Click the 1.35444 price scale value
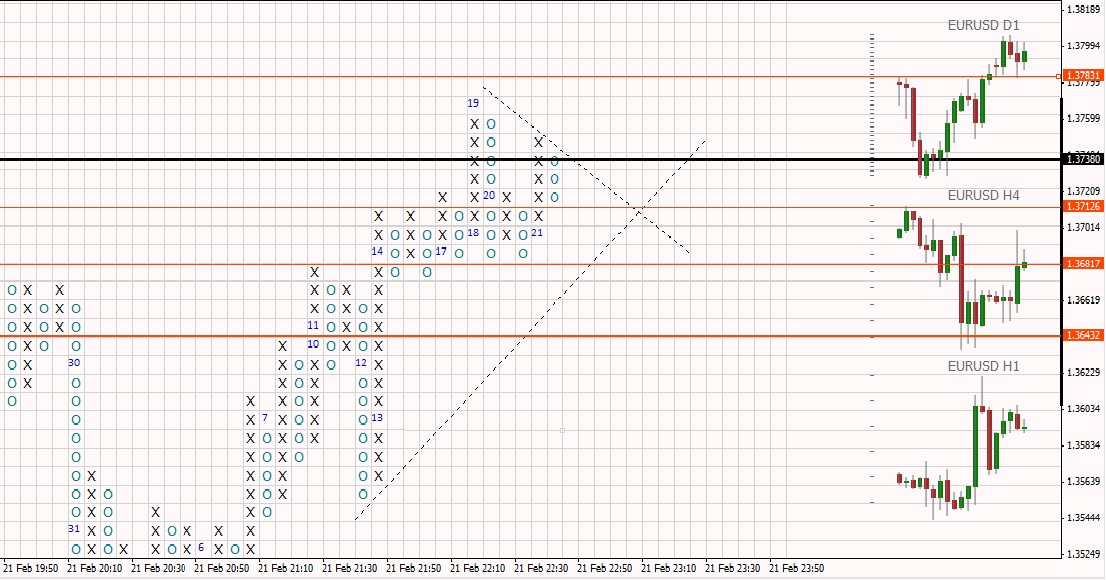Screen dimensions: 1106x580 (x=1084, y=518)
